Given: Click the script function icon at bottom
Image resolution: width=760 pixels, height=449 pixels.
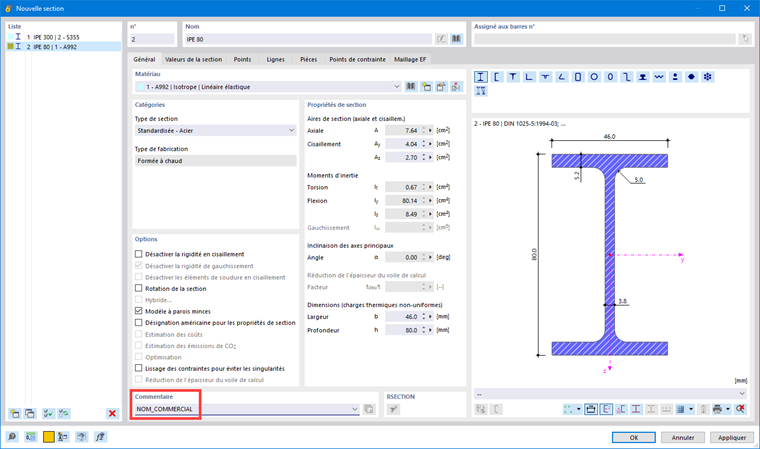Looking at the screenshot, I should click(x=100, y=437).
